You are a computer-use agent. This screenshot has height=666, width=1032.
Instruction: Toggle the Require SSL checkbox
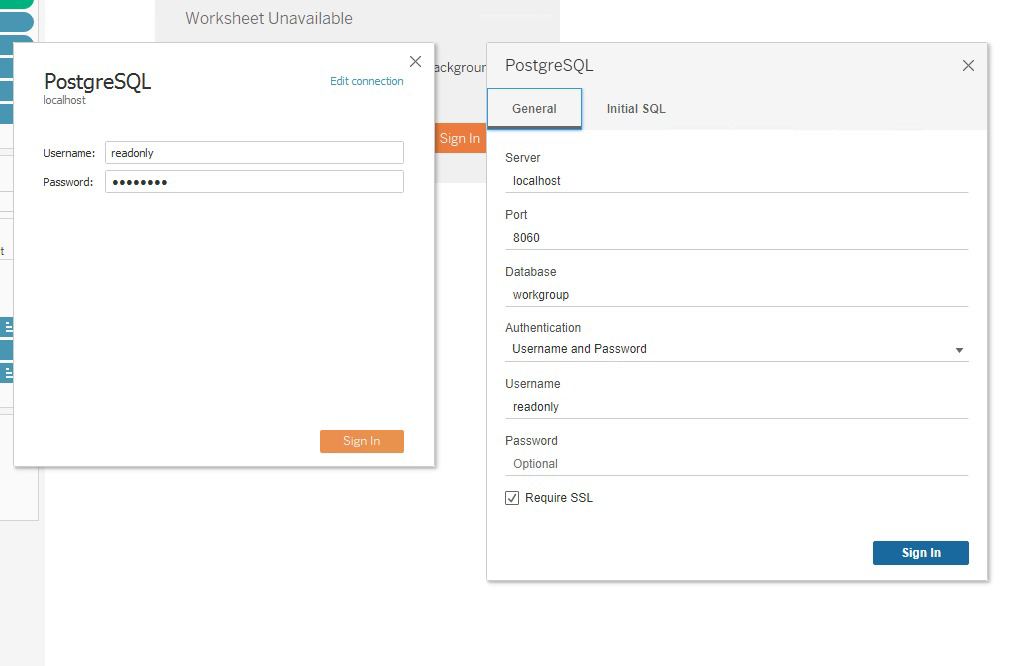pos(512,498)
